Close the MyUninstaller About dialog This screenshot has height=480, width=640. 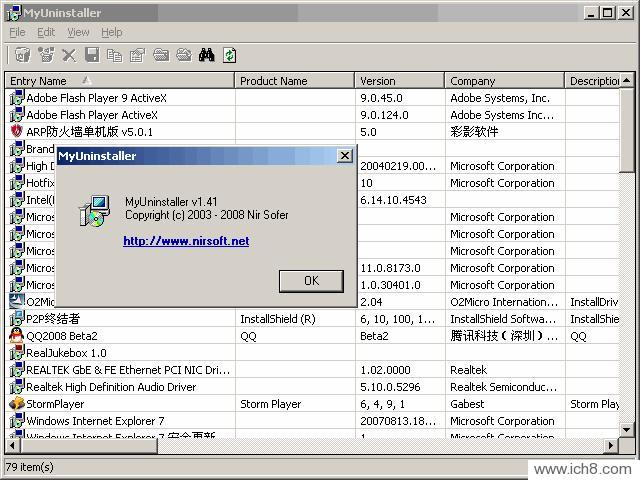click(x=344, y=156)
